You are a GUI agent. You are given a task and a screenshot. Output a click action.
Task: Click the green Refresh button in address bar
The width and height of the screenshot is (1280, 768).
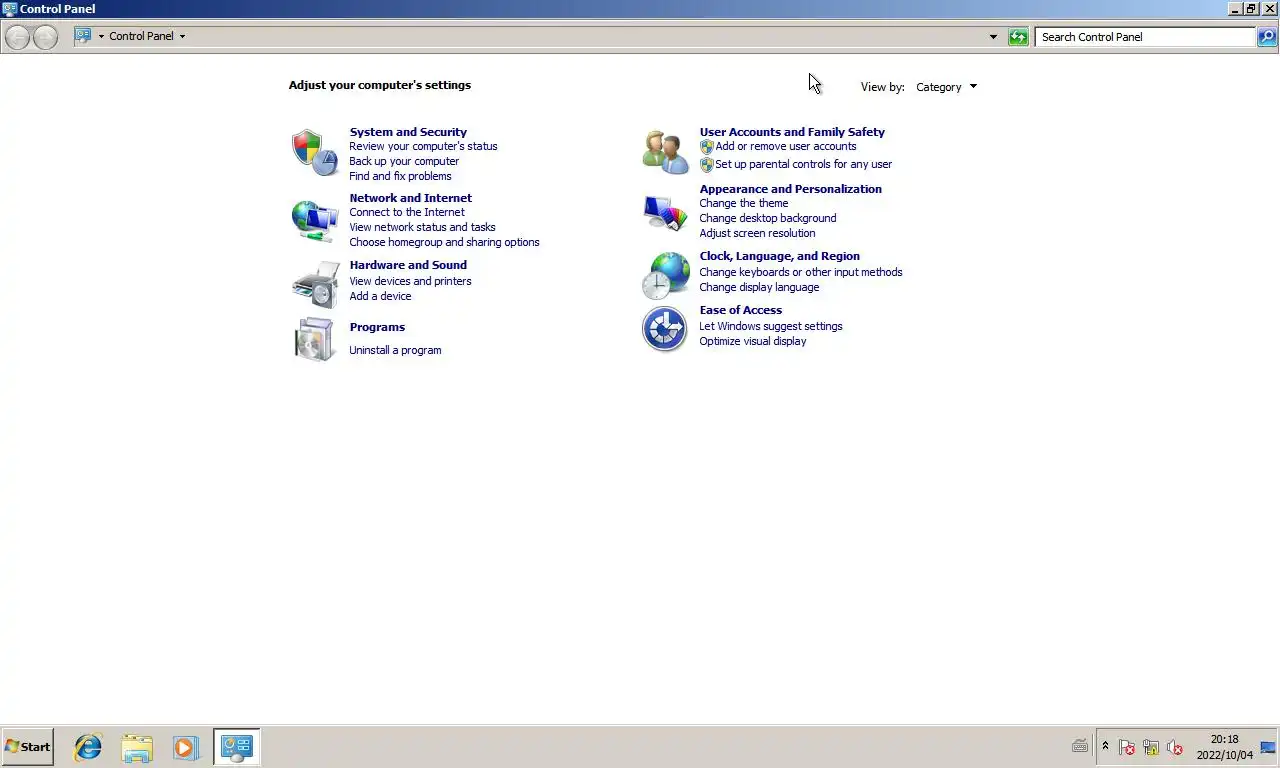point(1018,37)
